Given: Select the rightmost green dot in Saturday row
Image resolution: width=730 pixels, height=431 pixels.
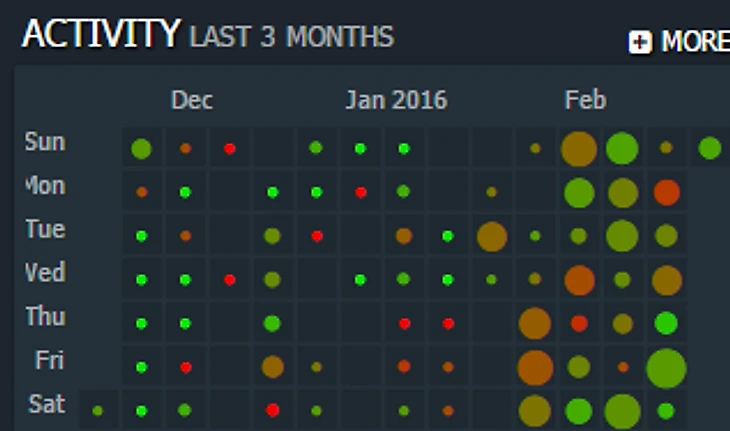Looking at the screenshot, I should pos(666,411).
